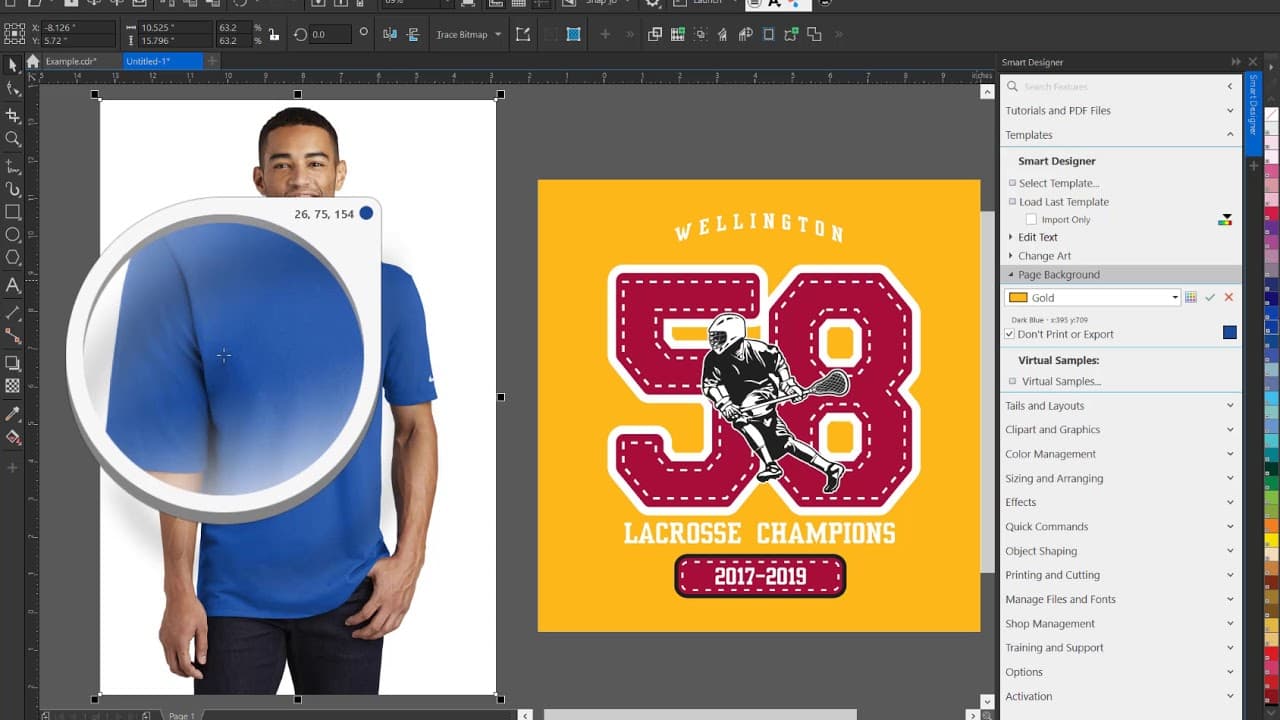Image resolution: width=1280 pixels, height=720 pixels.
Task: Click the mirror vertically icon
Action: 414,34
